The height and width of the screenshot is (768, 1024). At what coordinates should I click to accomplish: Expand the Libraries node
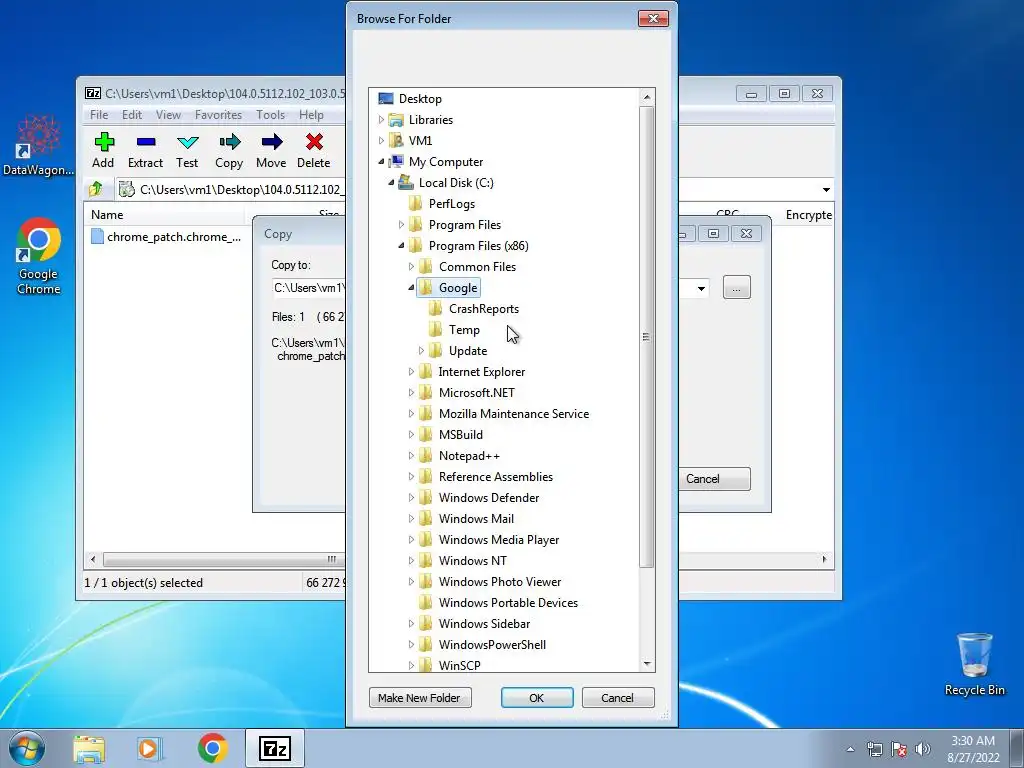tap(381, 120)
